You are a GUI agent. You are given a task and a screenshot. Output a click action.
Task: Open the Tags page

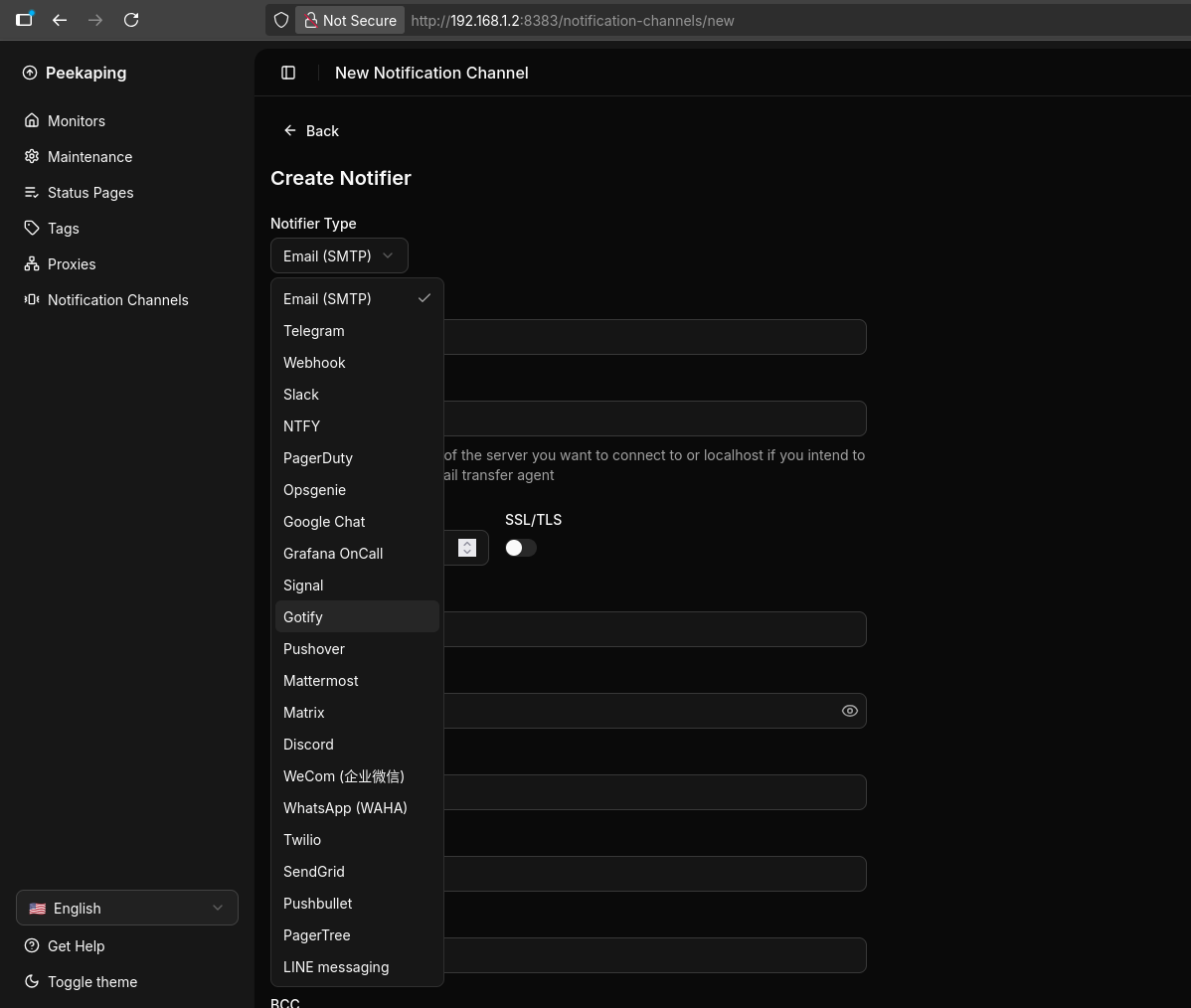tap(63, 229)
